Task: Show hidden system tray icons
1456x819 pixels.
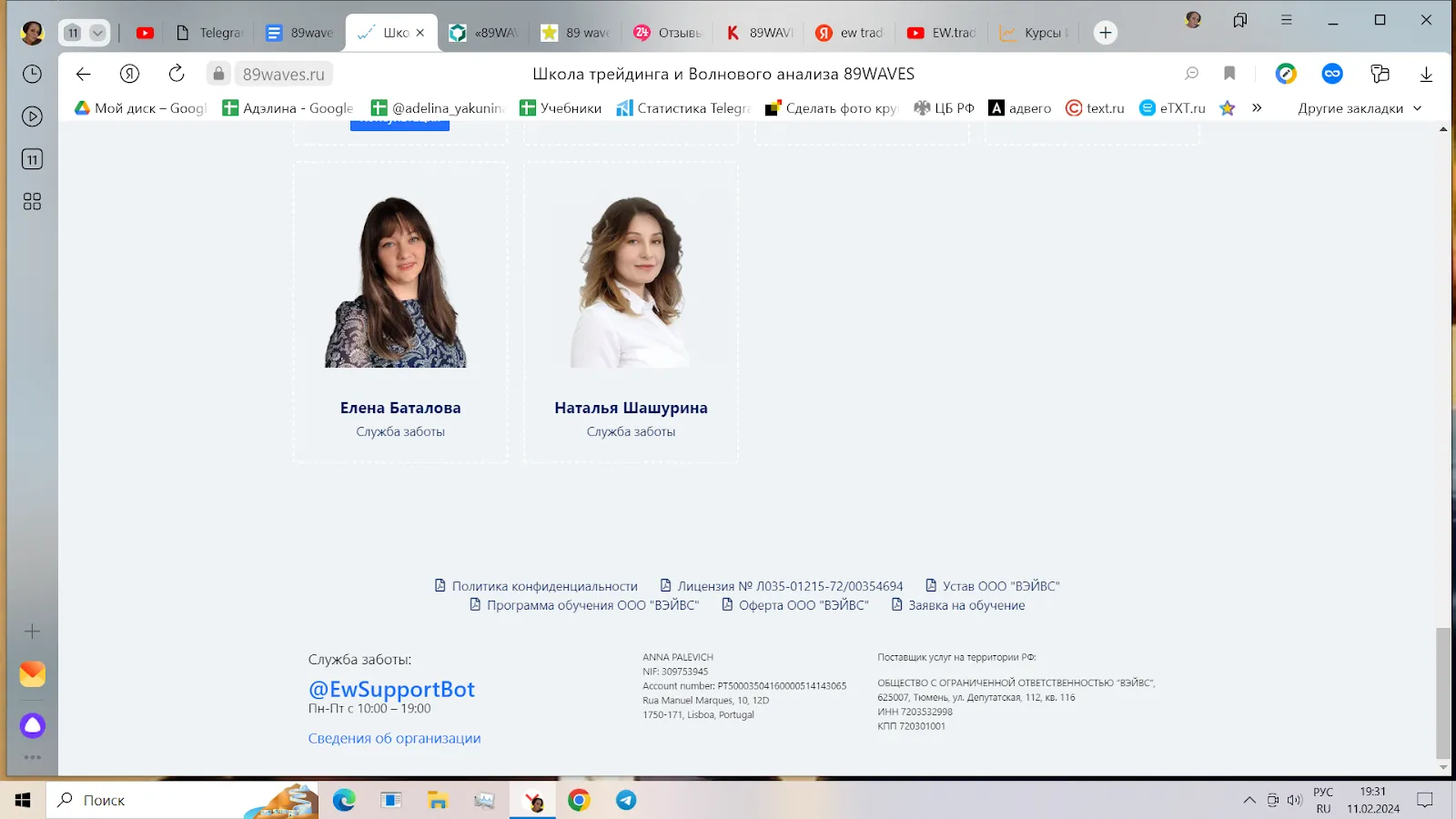Action: 1249,800
